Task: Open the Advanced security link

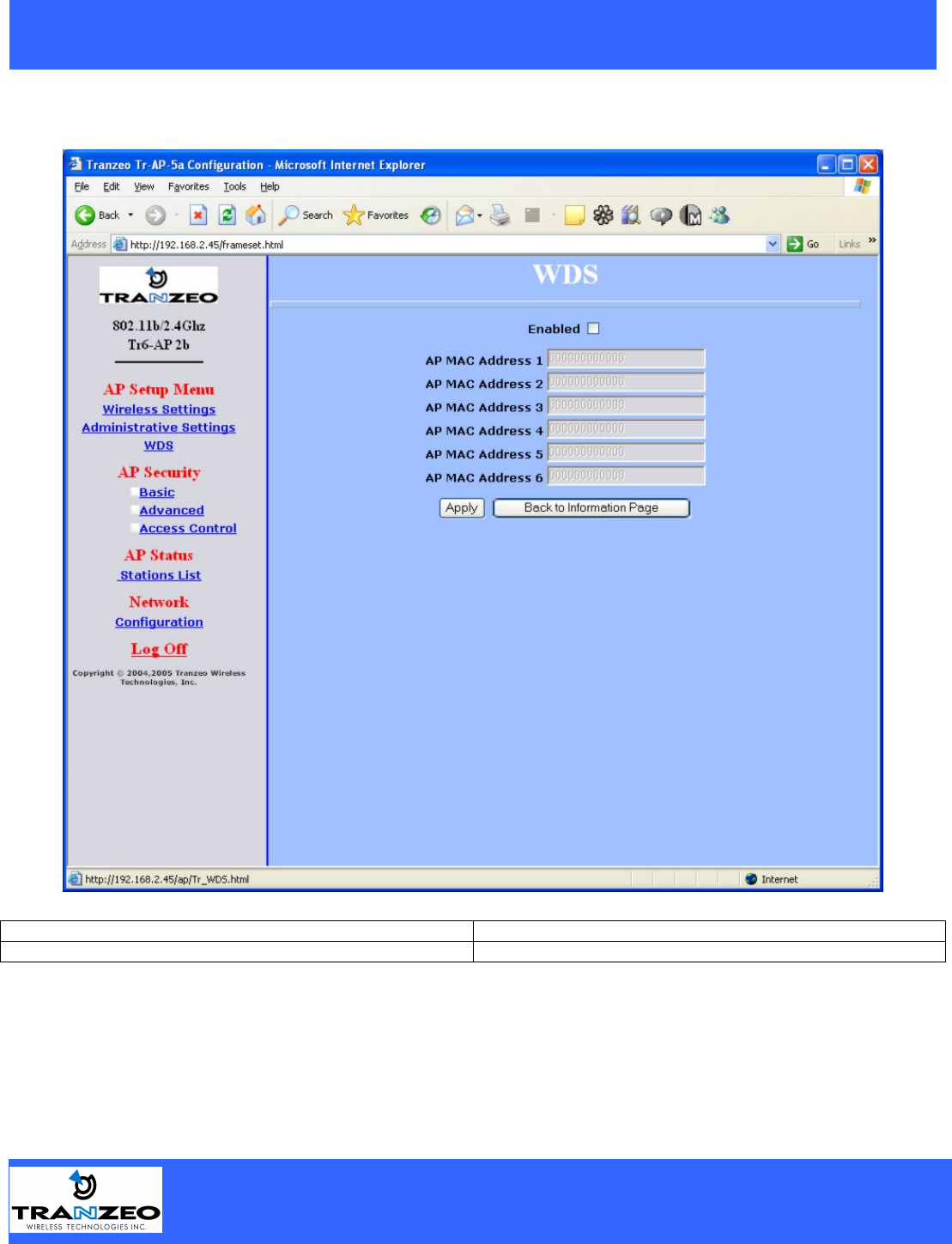Action: (x=172, y=510)
